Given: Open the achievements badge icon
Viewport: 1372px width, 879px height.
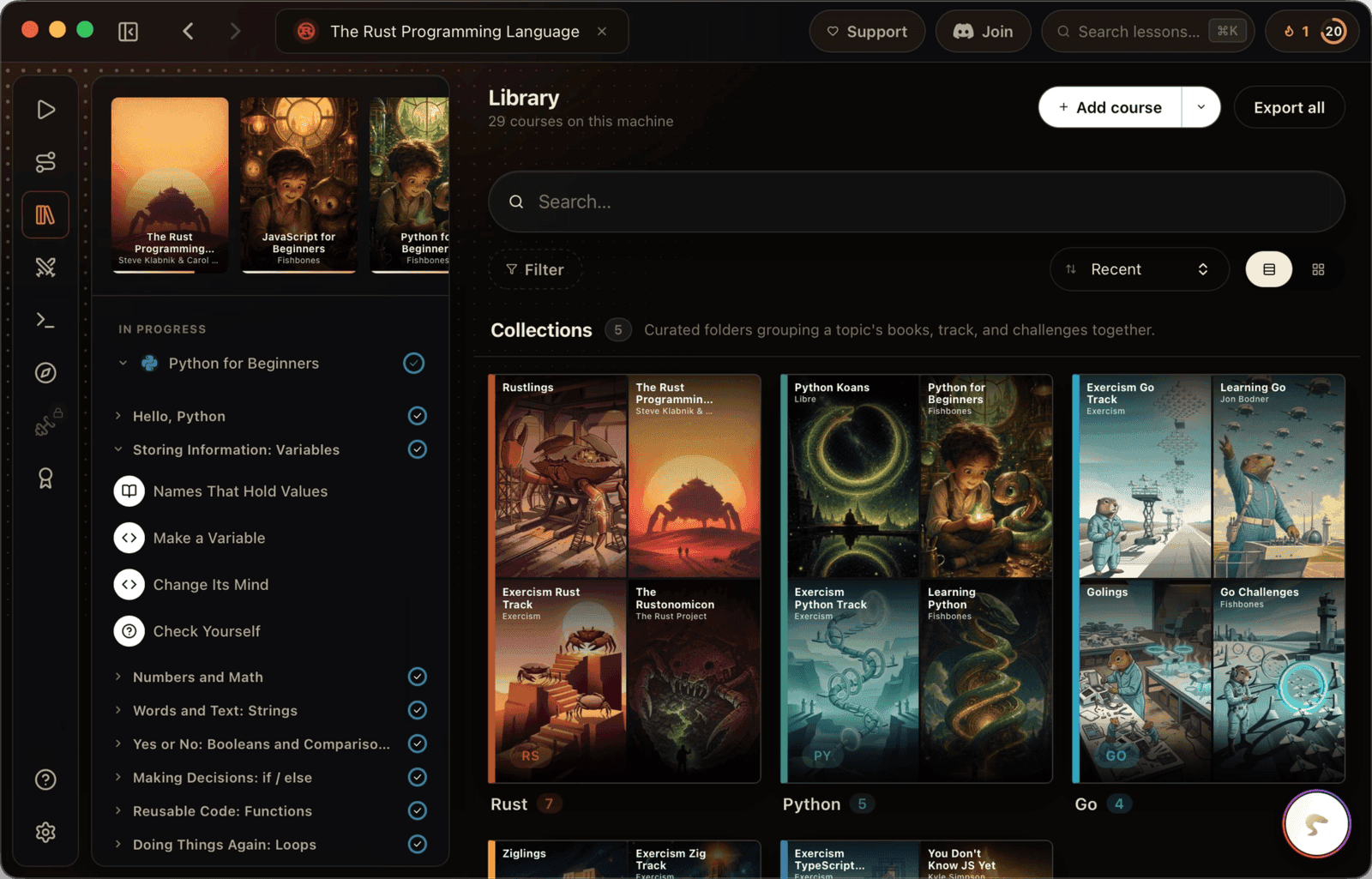Looking at the screenshot, I should tap(45, 478).
